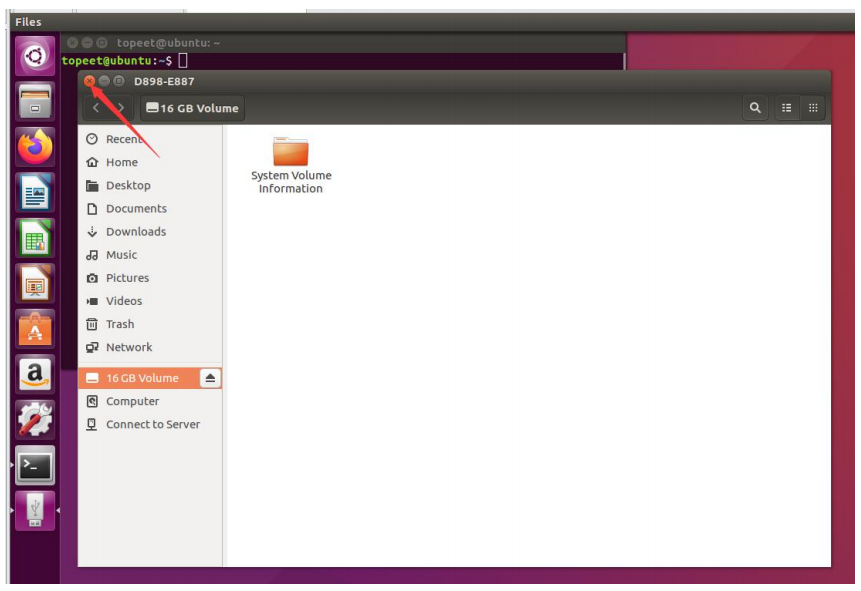The height and width of the screenshot is (591, 861).
Task: Open Desktop folder in sidebar
Action: pyautogui.click(x=150, y=185)
